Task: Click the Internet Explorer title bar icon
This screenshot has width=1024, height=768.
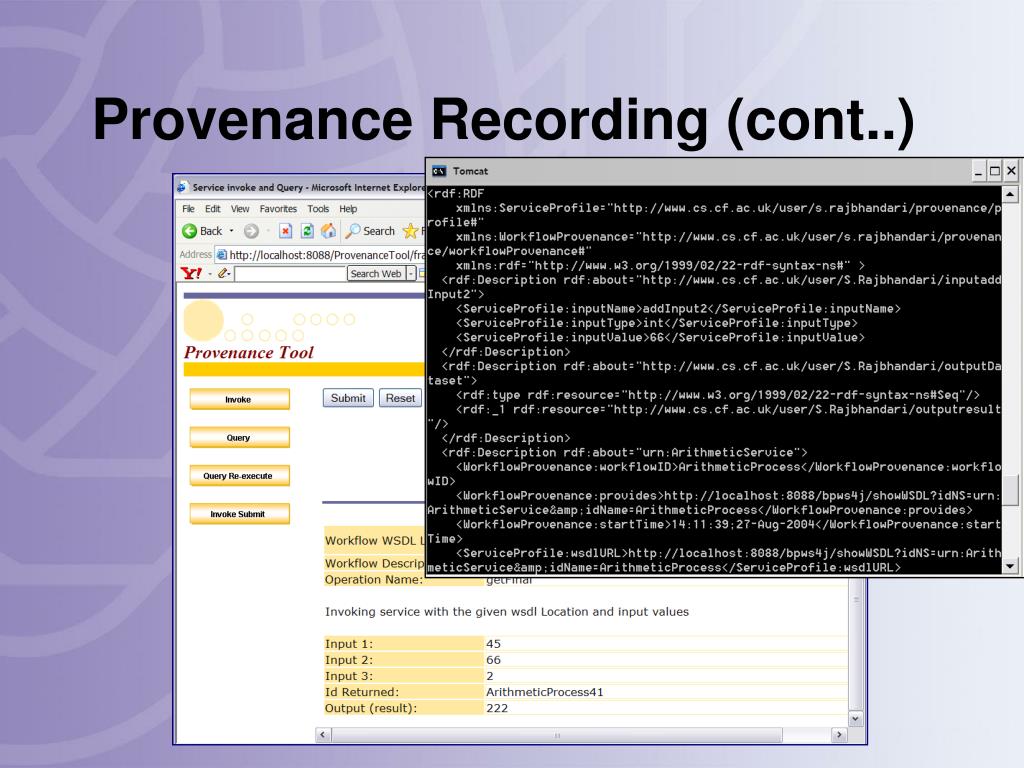Action: click(182, 187)
